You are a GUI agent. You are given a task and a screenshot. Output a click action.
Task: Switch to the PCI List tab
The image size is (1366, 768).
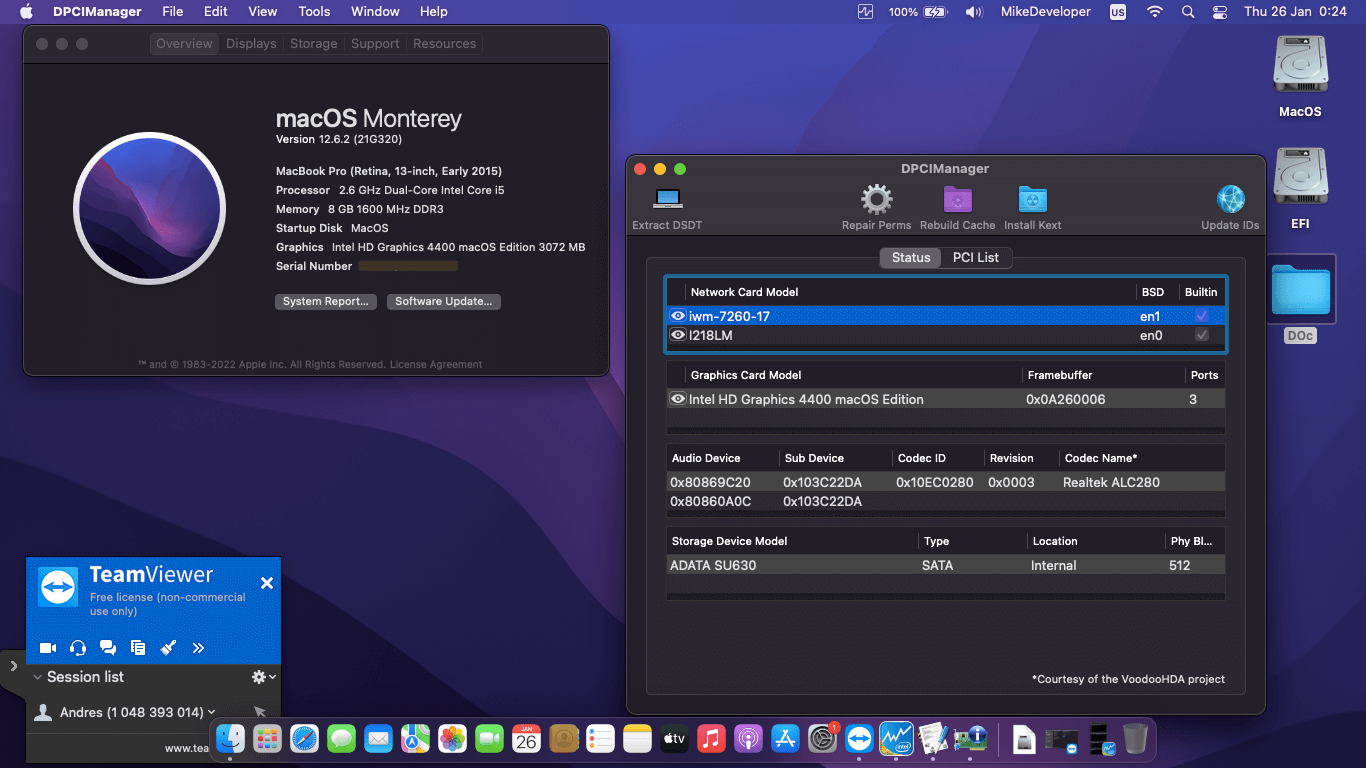(x=975, y=258)
